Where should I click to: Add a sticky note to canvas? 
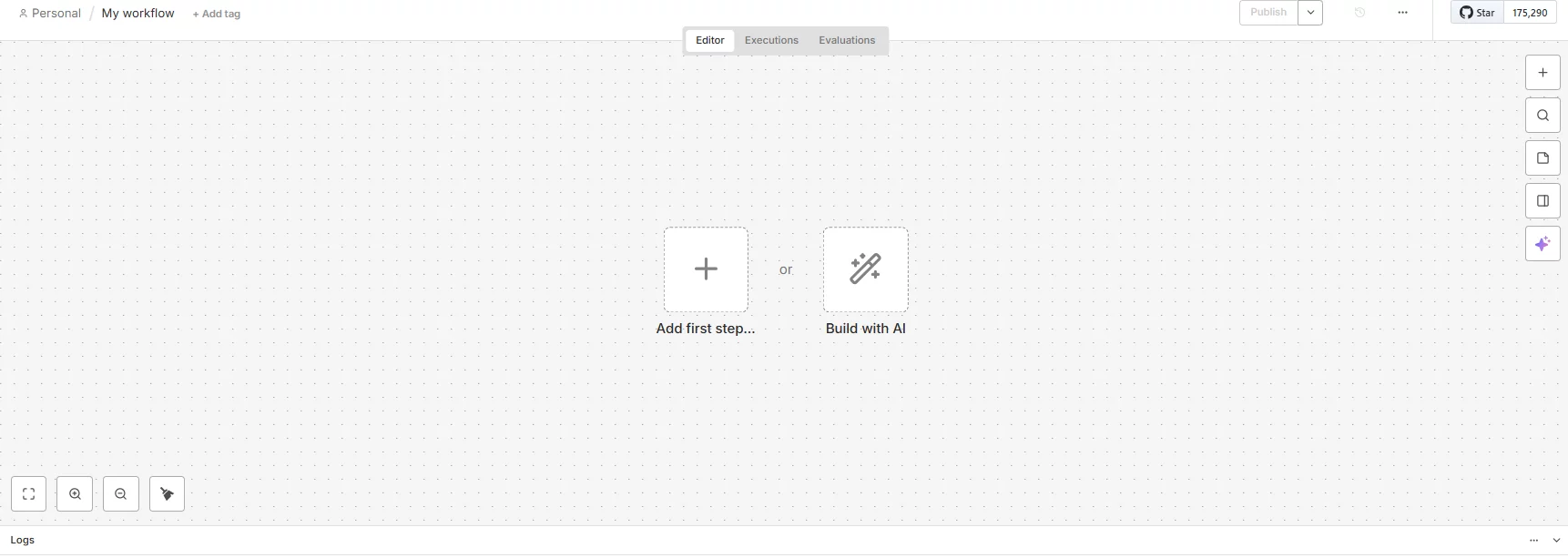(1543, 158)
